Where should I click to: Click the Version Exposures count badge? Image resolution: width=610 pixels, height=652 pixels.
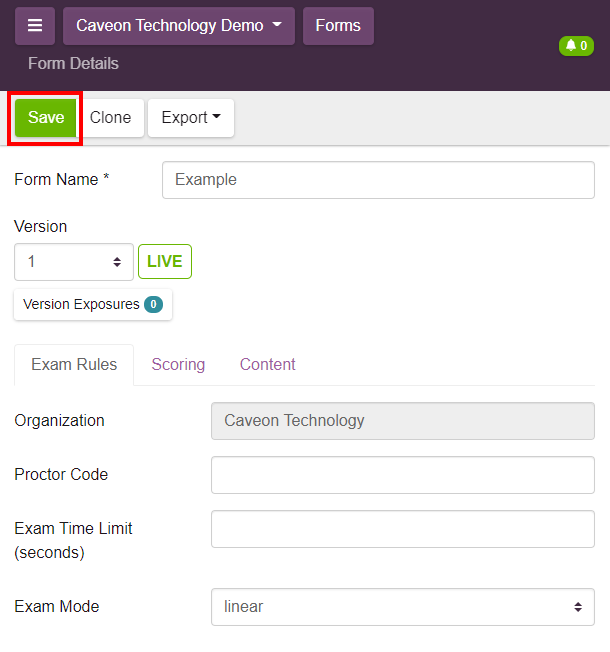pos(153,304)
